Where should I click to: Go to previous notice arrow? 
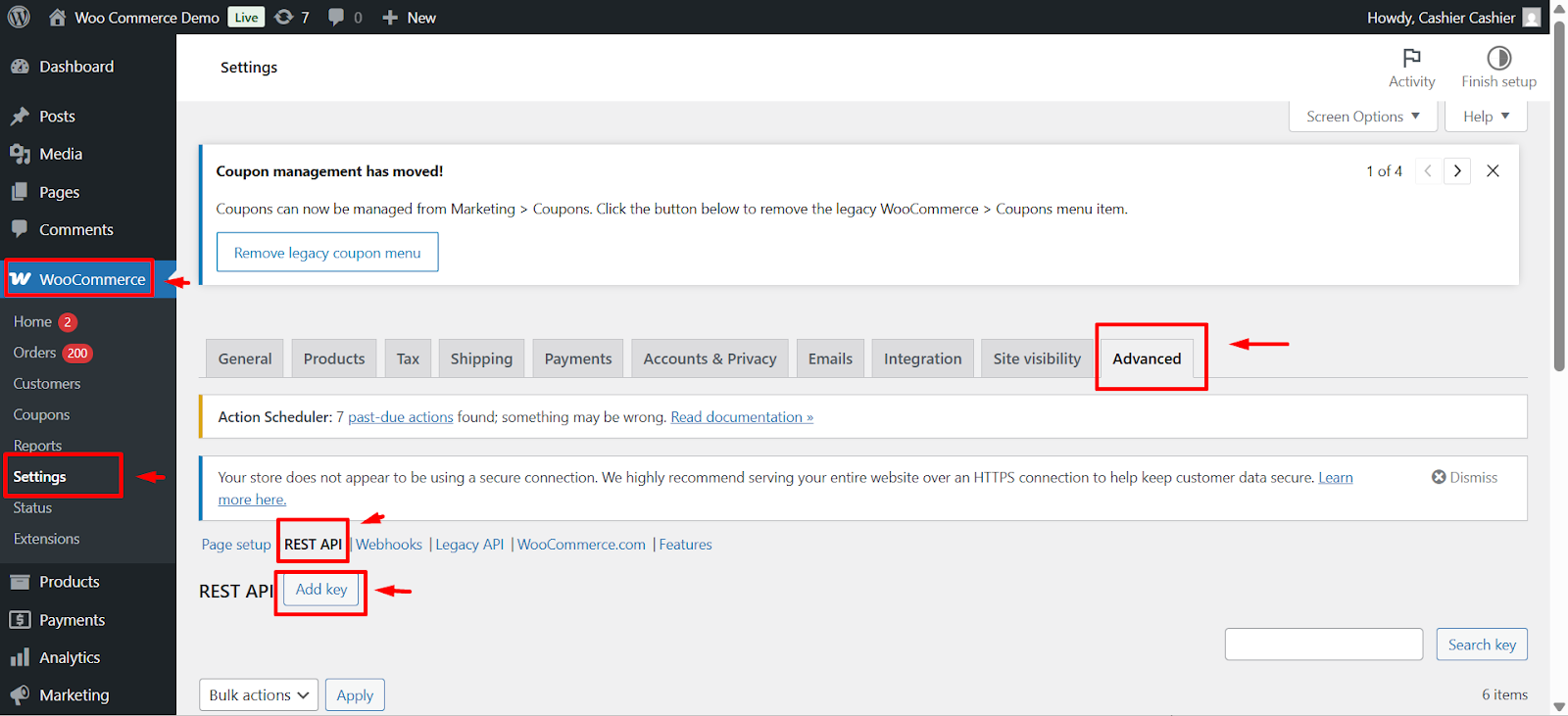click(x=1428, y=170)
